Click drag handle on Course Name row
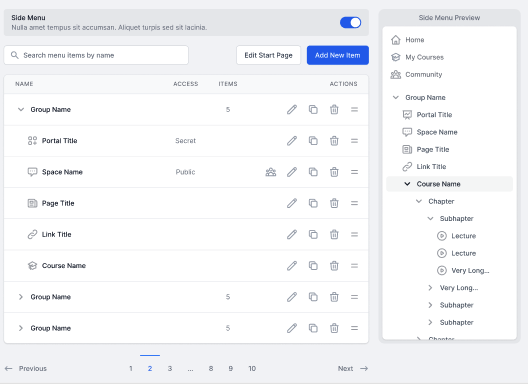 click(354, 266)
